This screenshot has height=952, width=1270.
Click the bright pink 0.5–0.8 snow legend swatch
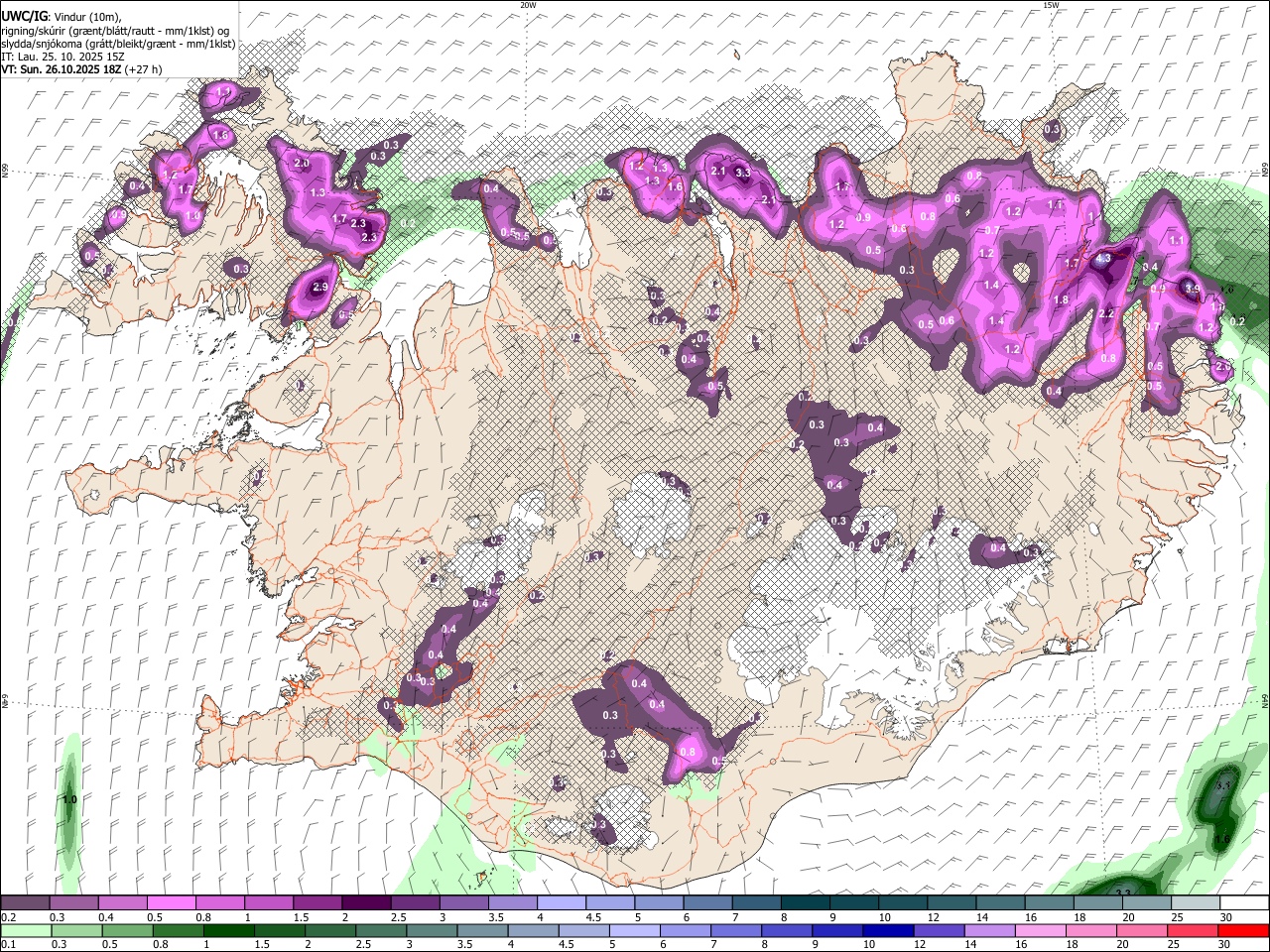[x=171, y=903]
